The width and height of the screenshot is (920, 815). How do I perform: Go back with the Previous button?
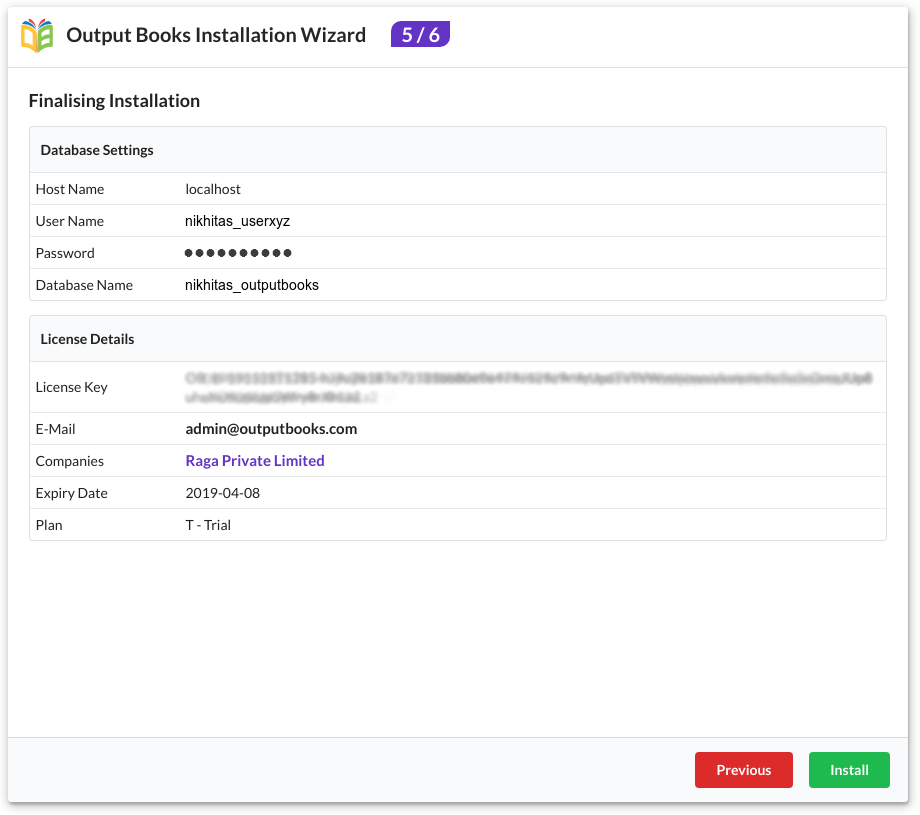click(x=743, y=770)
